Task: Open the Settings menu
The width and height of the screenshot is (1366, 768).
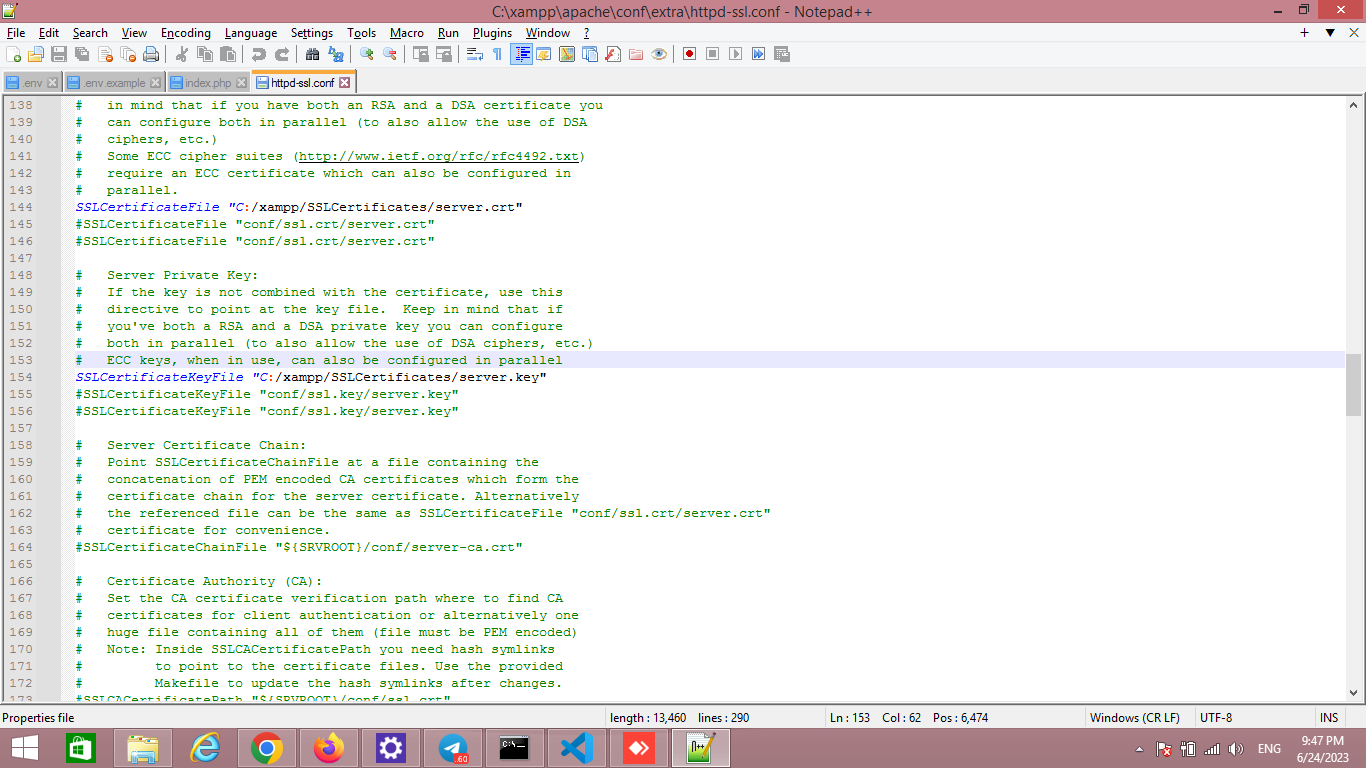Action: [312, 33]
